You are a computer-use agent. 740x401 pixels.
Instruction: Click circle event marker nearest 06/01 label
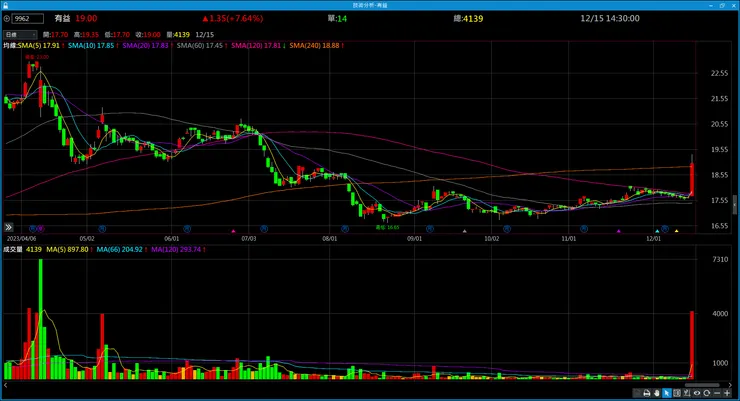tap(187, 229)
